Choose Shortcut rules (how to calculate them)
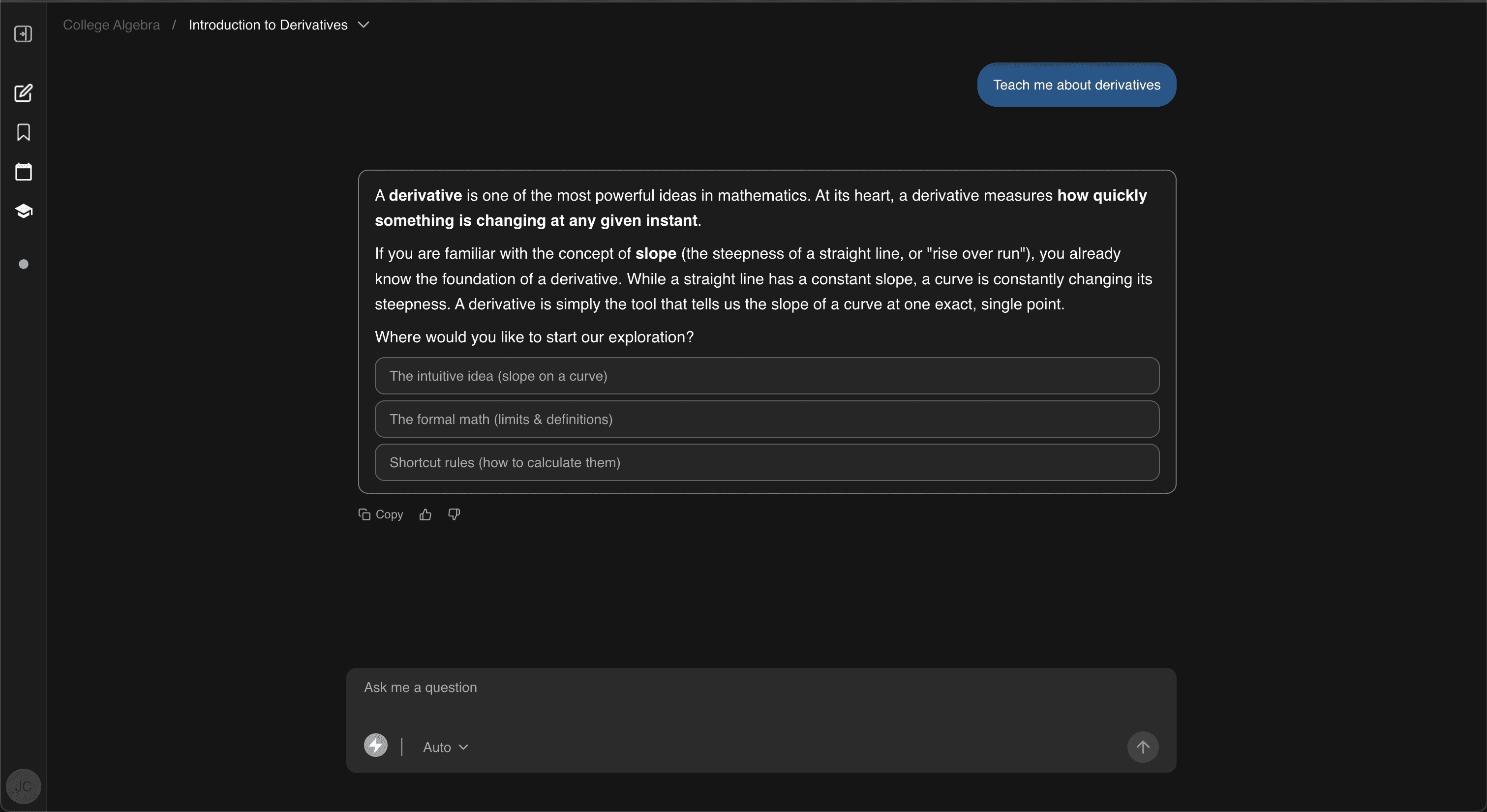The width and height of the screenshot is (1487, 812). (x=766, y=462)
